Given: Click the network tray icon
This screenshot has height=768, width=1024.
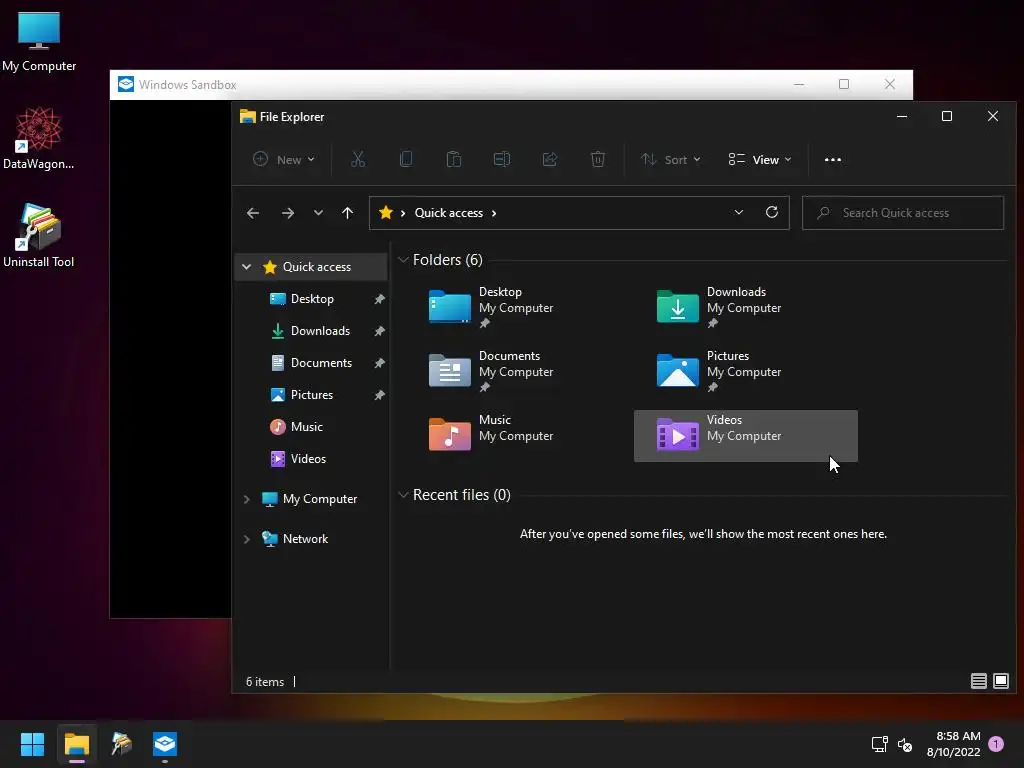Looking at the screenshot, I should tap(879, 744).
